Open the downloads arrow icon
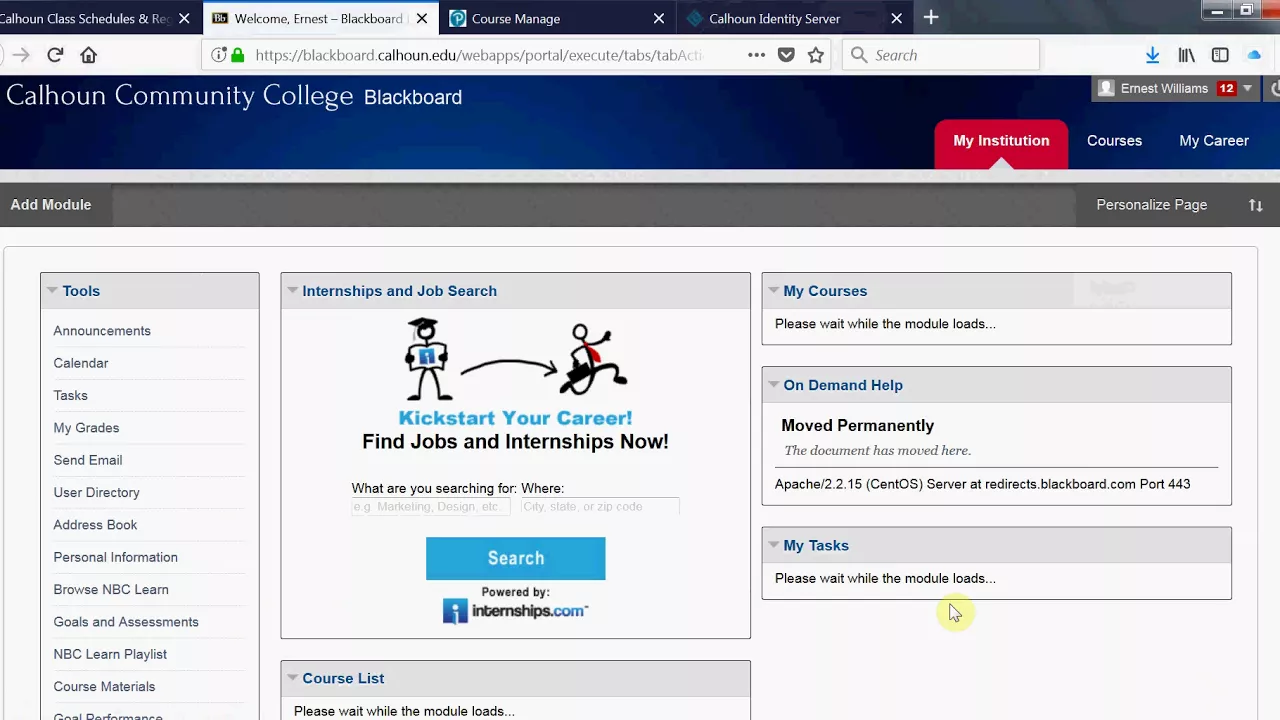This screenshot has width=1280, height=720. click(1152, 55)
